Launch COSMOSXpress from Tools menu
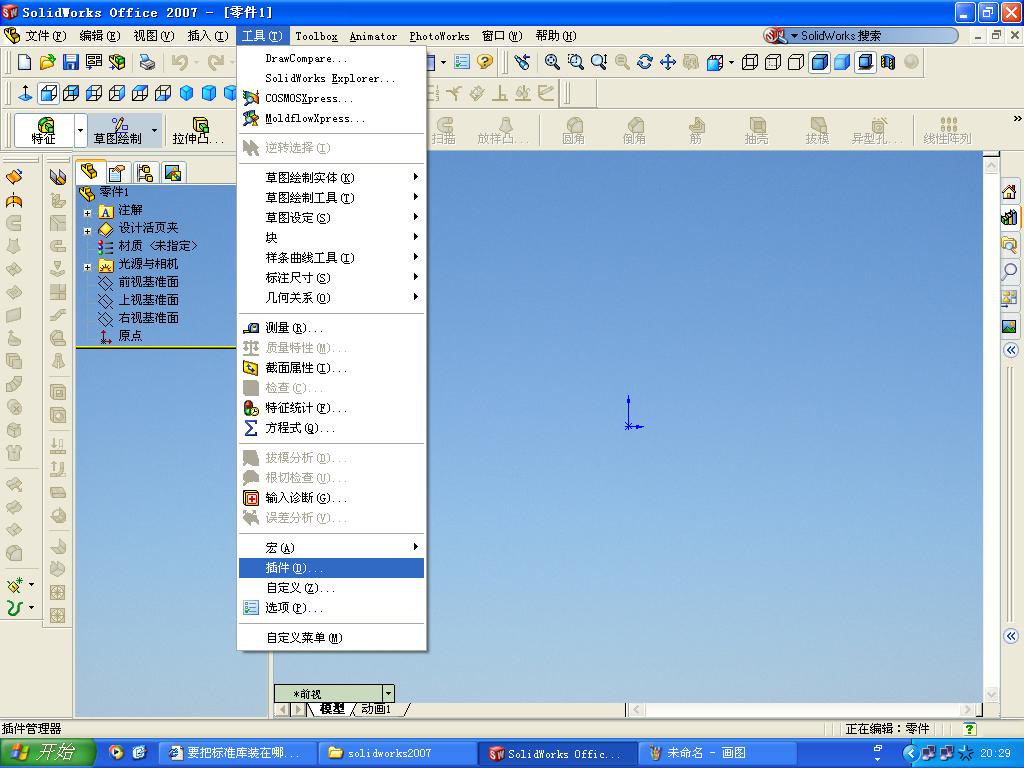 pyautogui.click(x=332, y=99)
